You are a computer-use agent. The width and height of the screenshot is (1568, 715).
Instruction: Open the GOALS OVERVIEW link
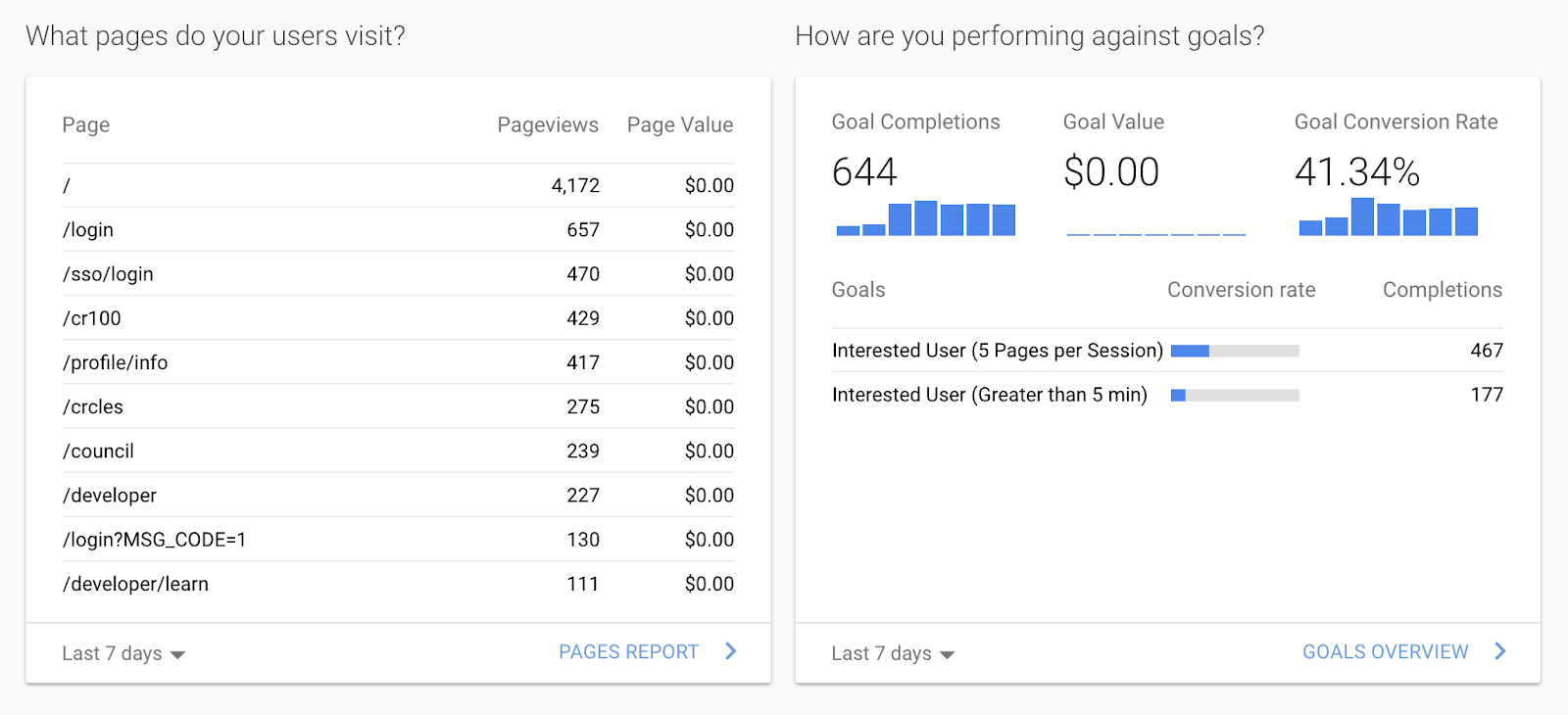(x=1385, y=652)
